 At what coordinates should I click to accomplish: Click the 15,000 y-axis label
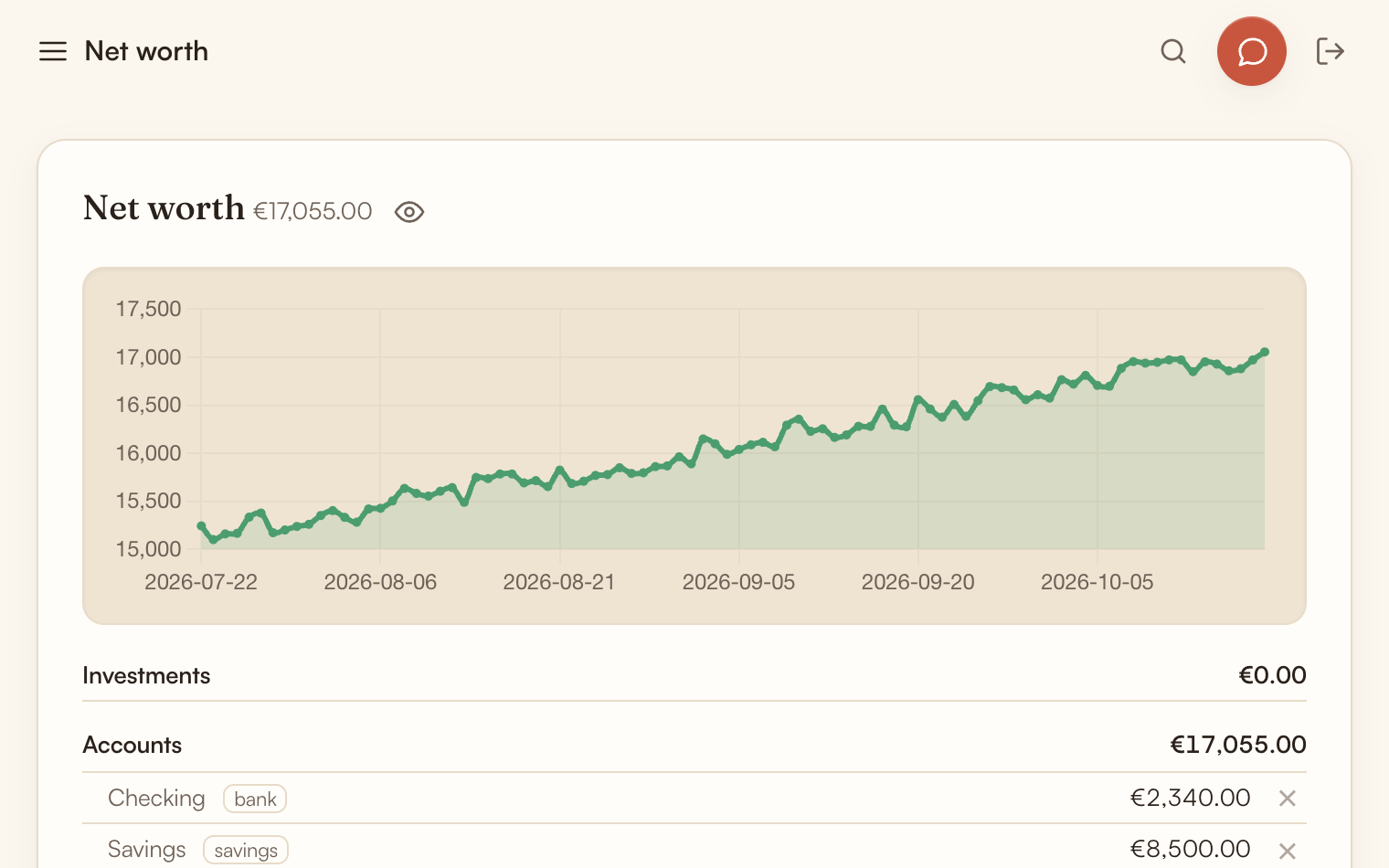pos(148,549)
